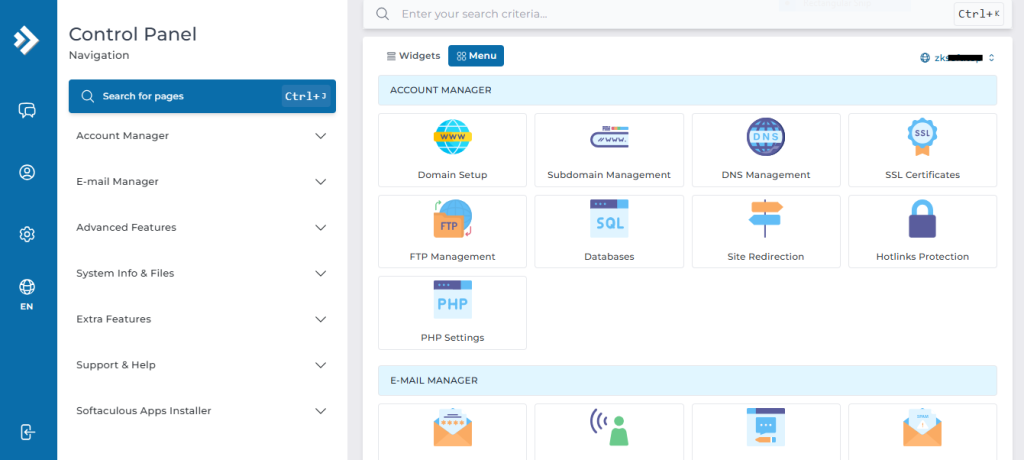This screenshot has height=460, width=1024.
Task: Click the DNS Management icon
Action: pyautogui.click(x=765, y=136)
